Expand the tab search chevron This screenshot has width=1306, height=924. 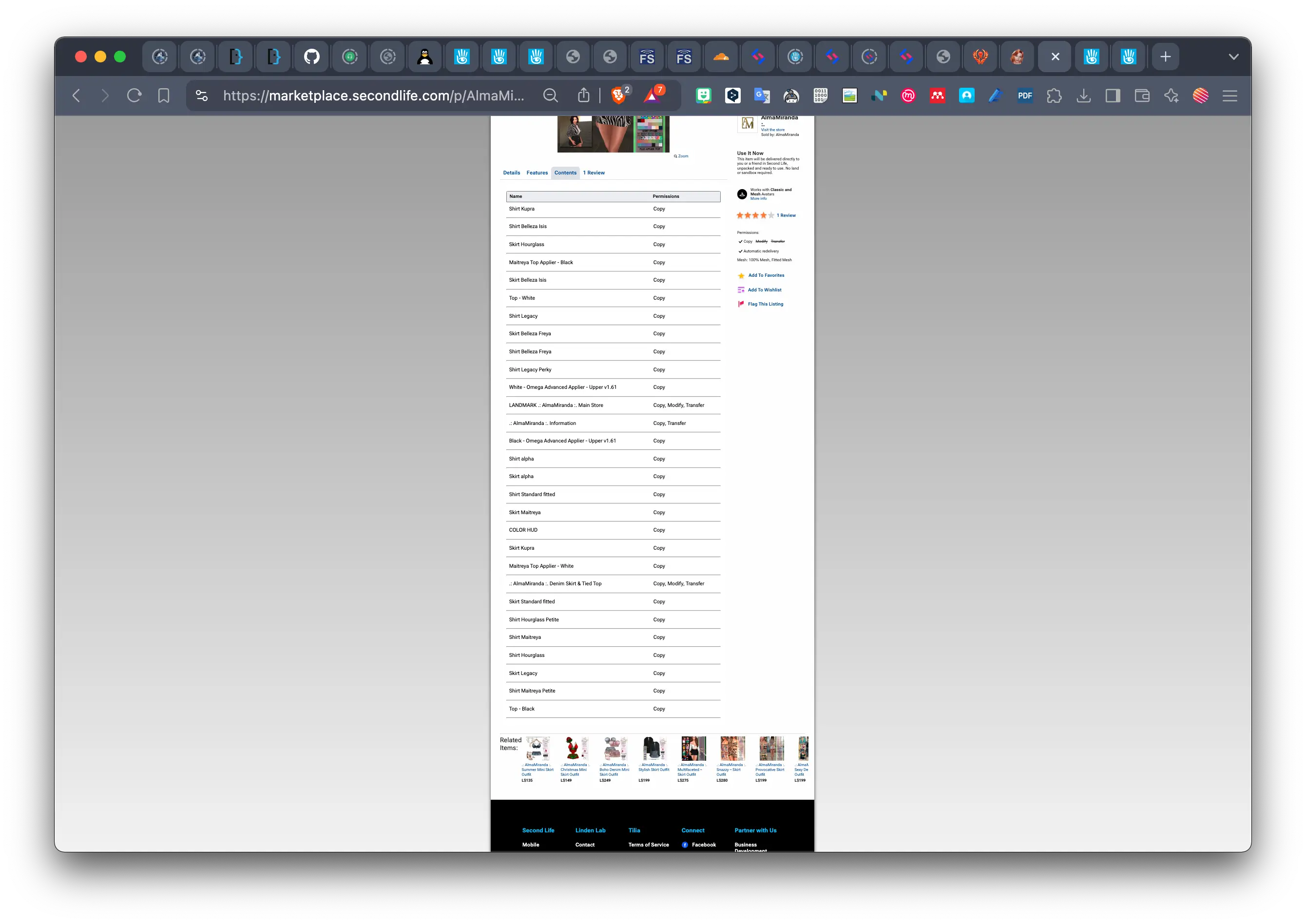pyautogui.click(x=1233, y=57)
